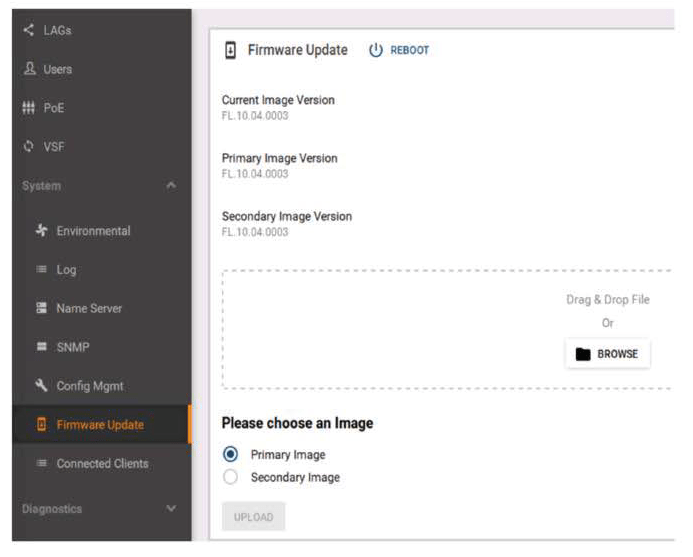693x557 pixels.
Task: Collapse the System section chevron
Action: (170, 186)
